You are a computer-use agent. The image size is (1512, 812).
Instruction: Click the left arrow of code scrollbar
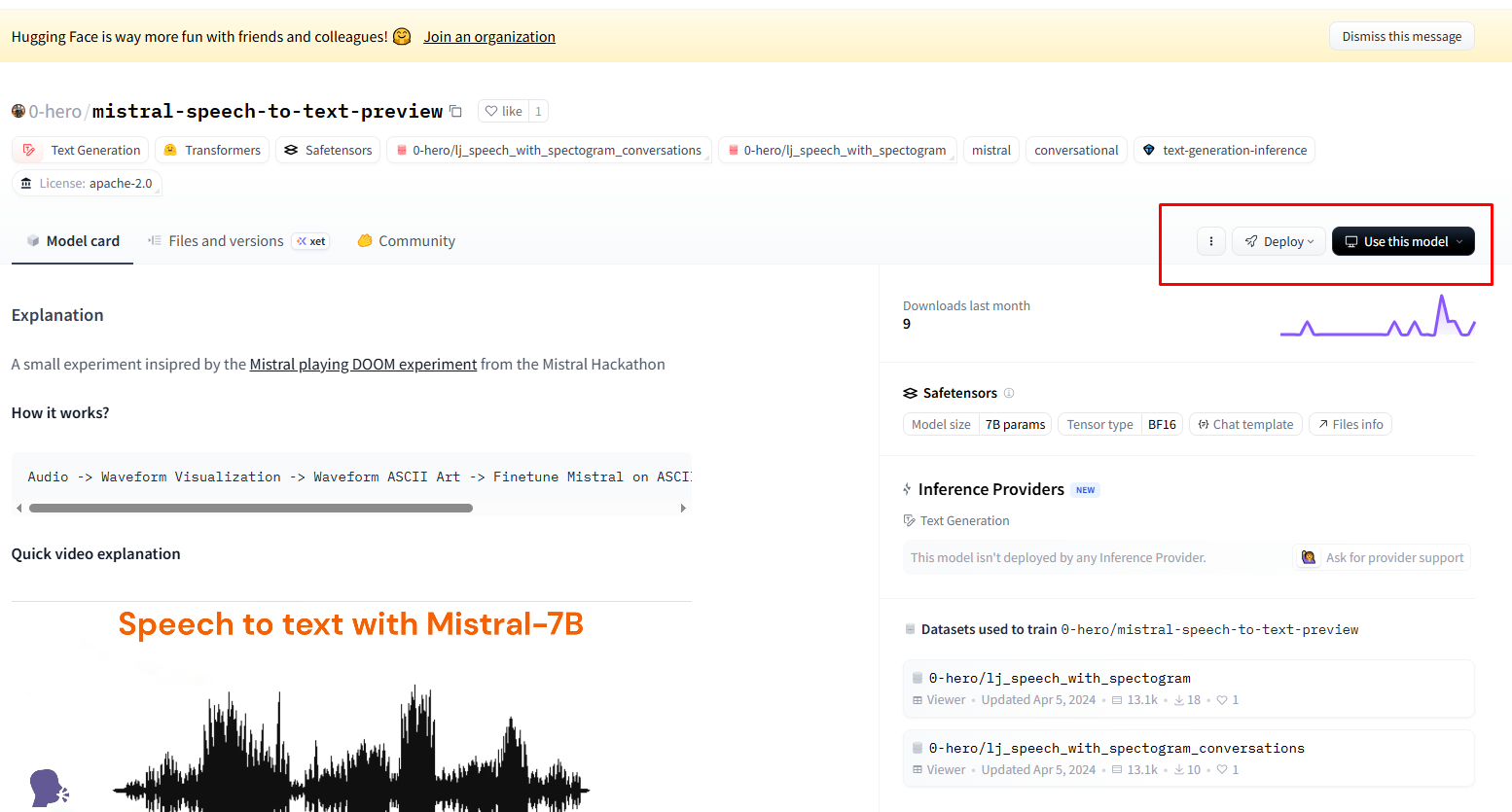pos(19,508)
